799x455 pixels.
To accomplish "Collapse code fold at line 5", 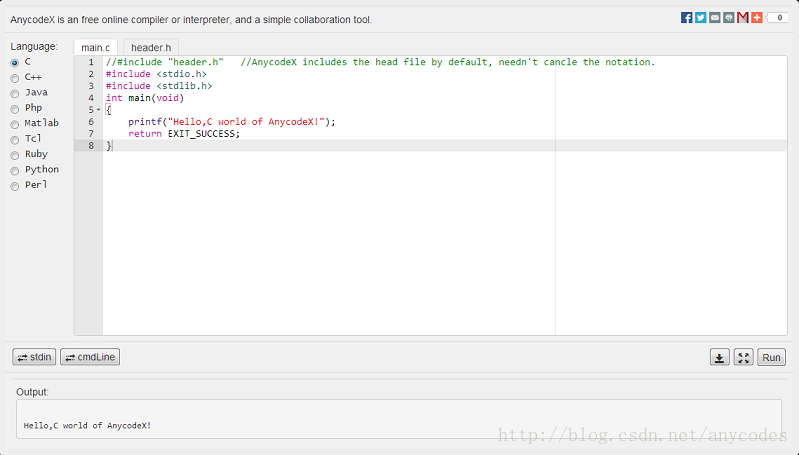I will coord(98,110).
